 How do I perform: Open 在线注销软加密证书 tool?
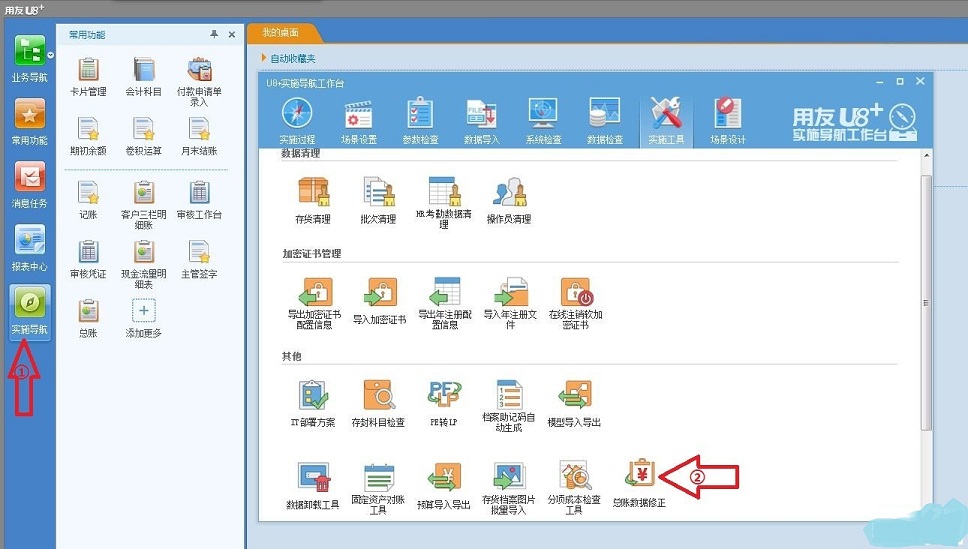tap(575, 303)
